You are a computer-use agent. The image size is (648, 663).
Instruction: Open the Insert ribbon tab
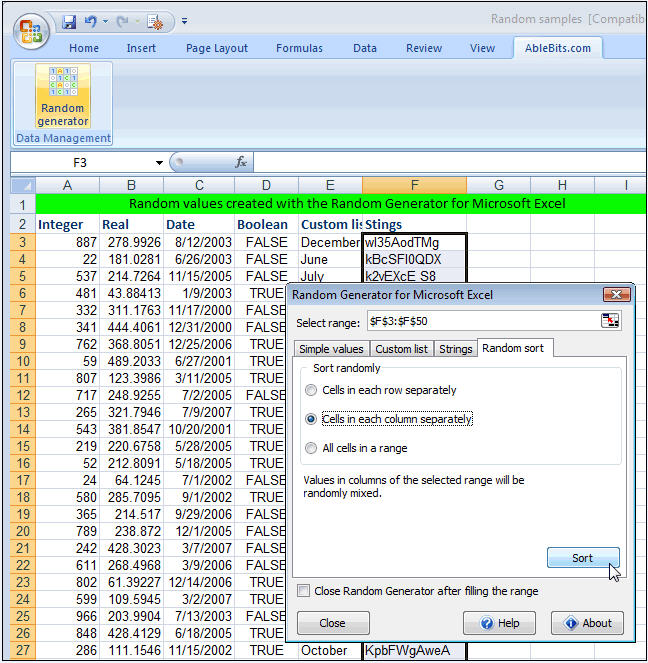tap(141, 48)
